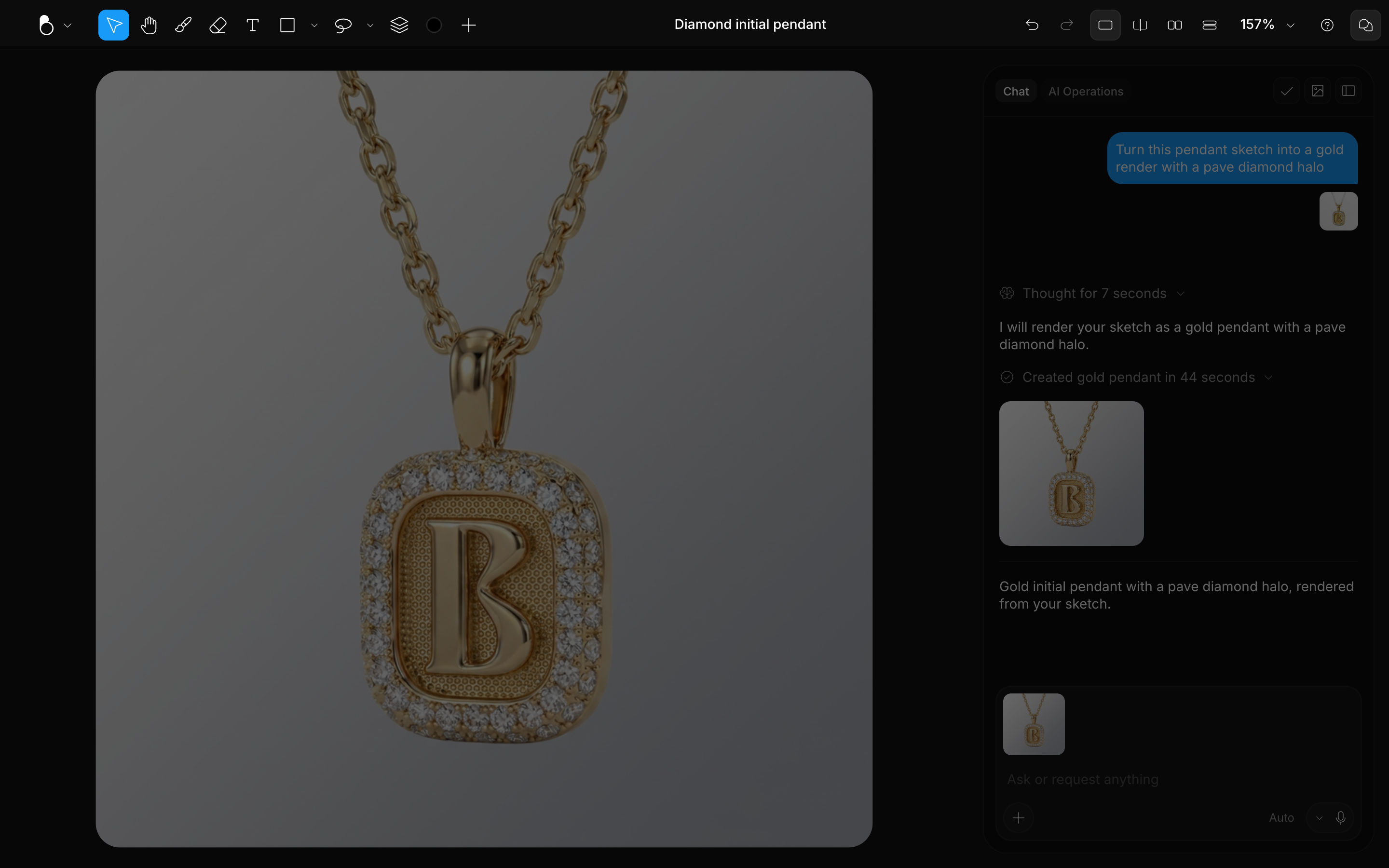The width and height of the screenshot is (1389, 868).
Task: Redo the last action
Action: click(x=1066, y=25)
